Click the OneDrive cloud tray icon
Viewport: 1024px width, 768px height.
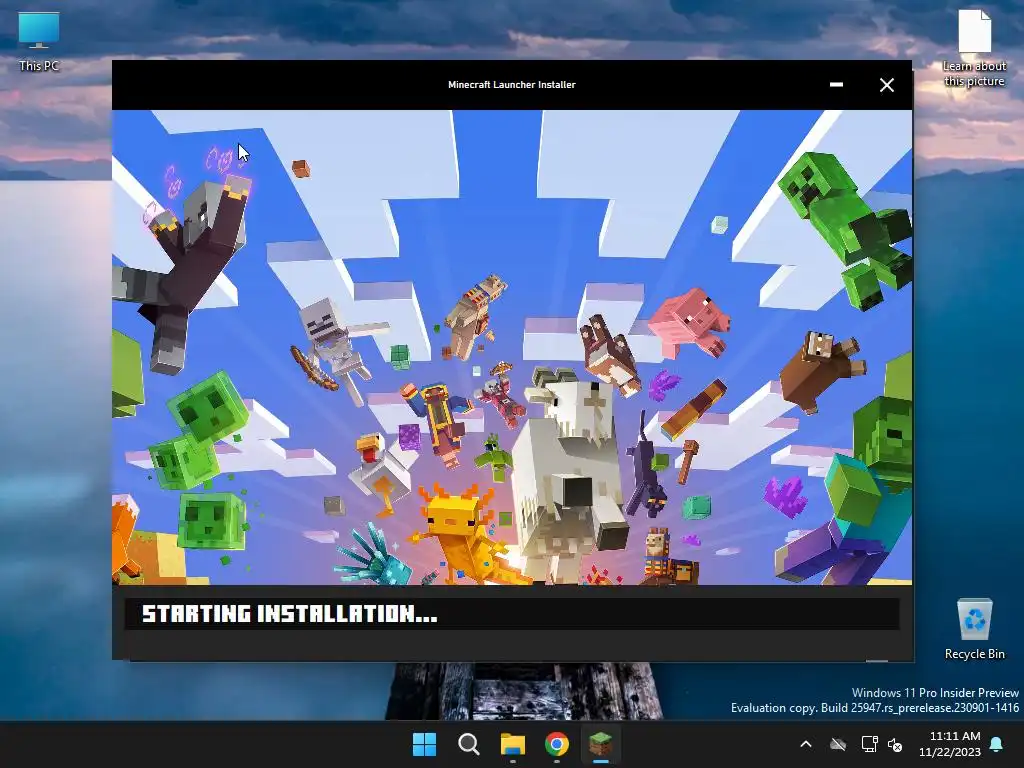(838, 744)
